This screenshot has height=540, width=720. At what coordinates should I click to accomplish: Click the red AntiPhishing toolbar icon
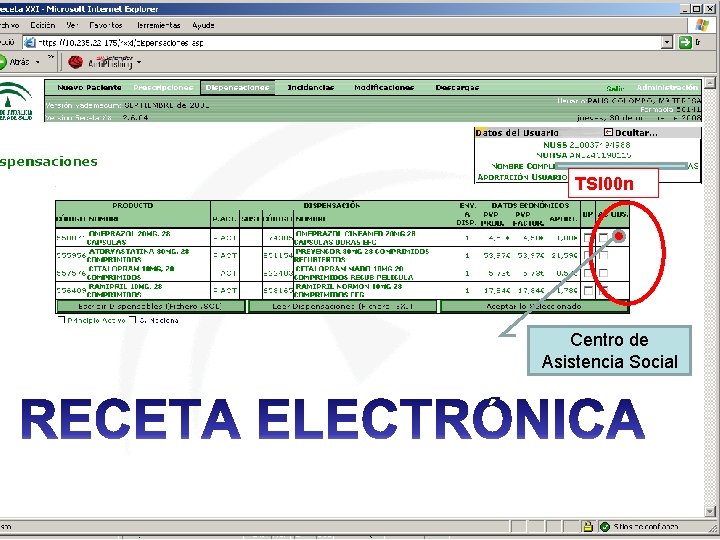tap(75, 62)
